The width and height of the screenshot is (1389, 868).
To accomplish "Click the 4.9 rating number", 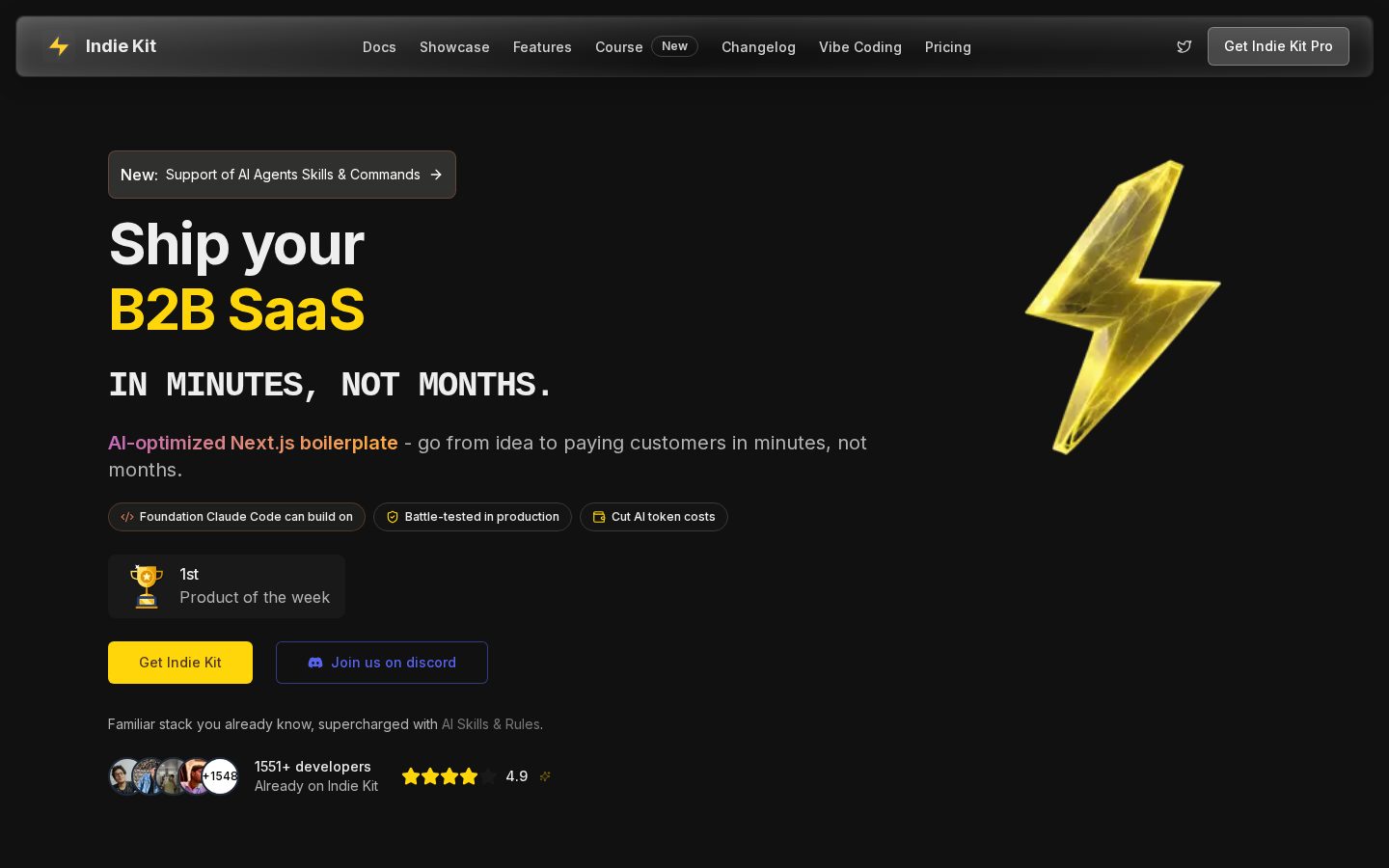I will coord(517,776).
